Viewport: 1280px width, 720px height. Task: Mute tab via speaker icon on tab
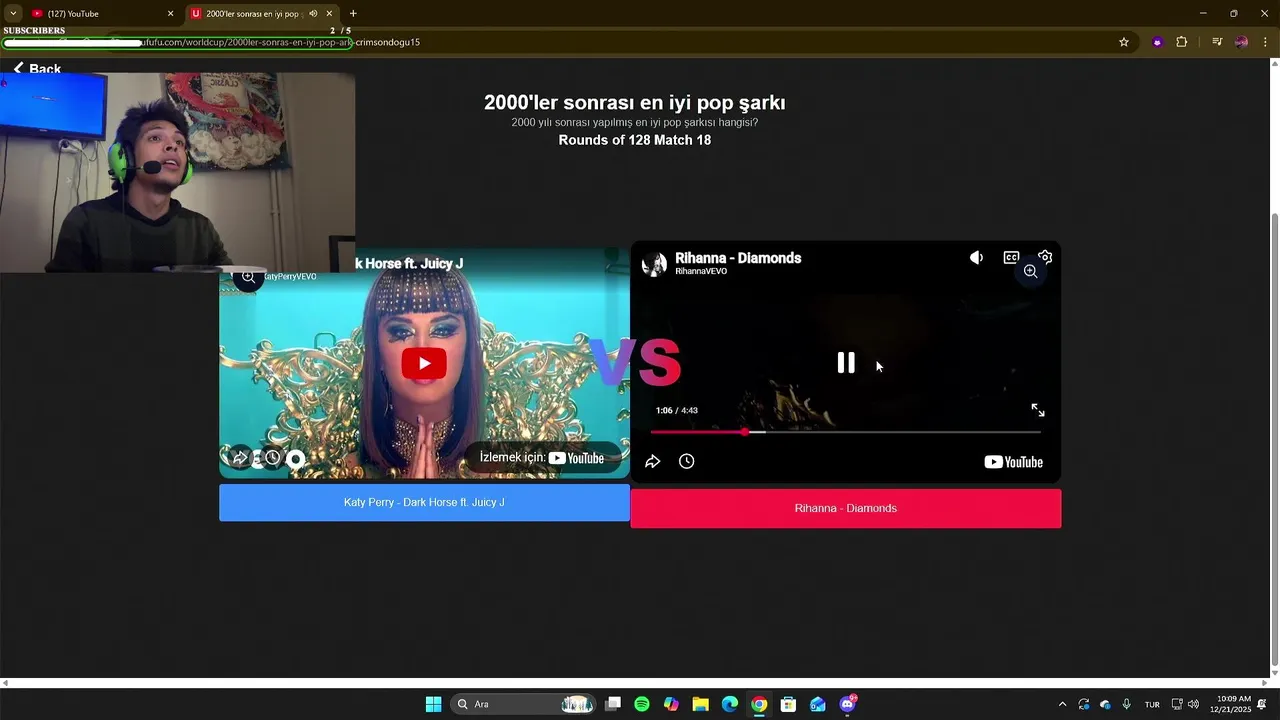coord(313,14)
